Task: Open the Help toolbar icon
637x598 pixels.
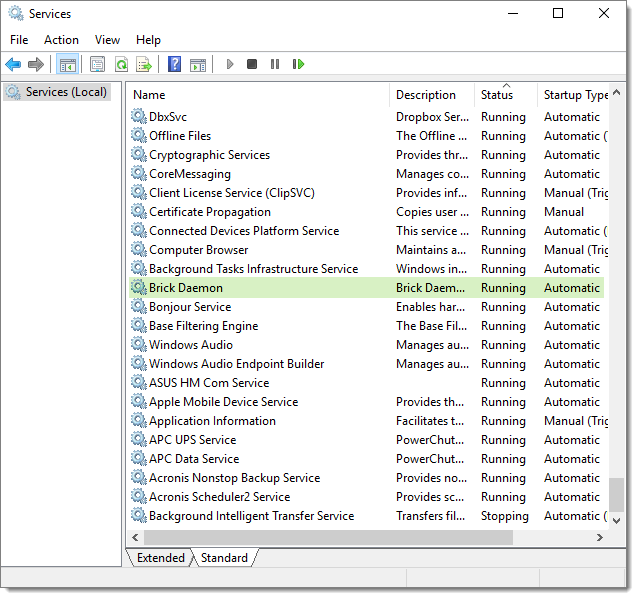Action: coord(174,64)
